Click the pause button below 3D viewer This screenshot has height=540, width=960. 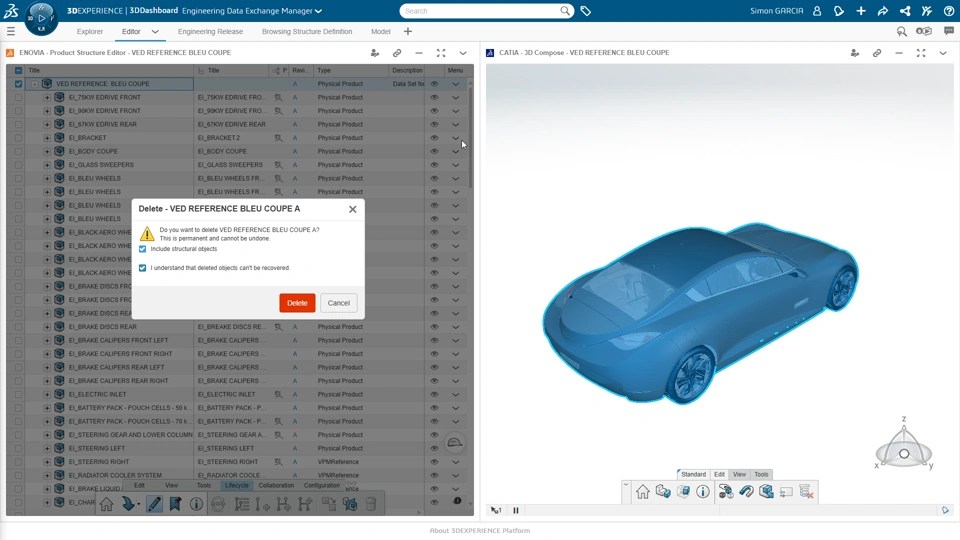pyautogui.click(x=516, y=510)
